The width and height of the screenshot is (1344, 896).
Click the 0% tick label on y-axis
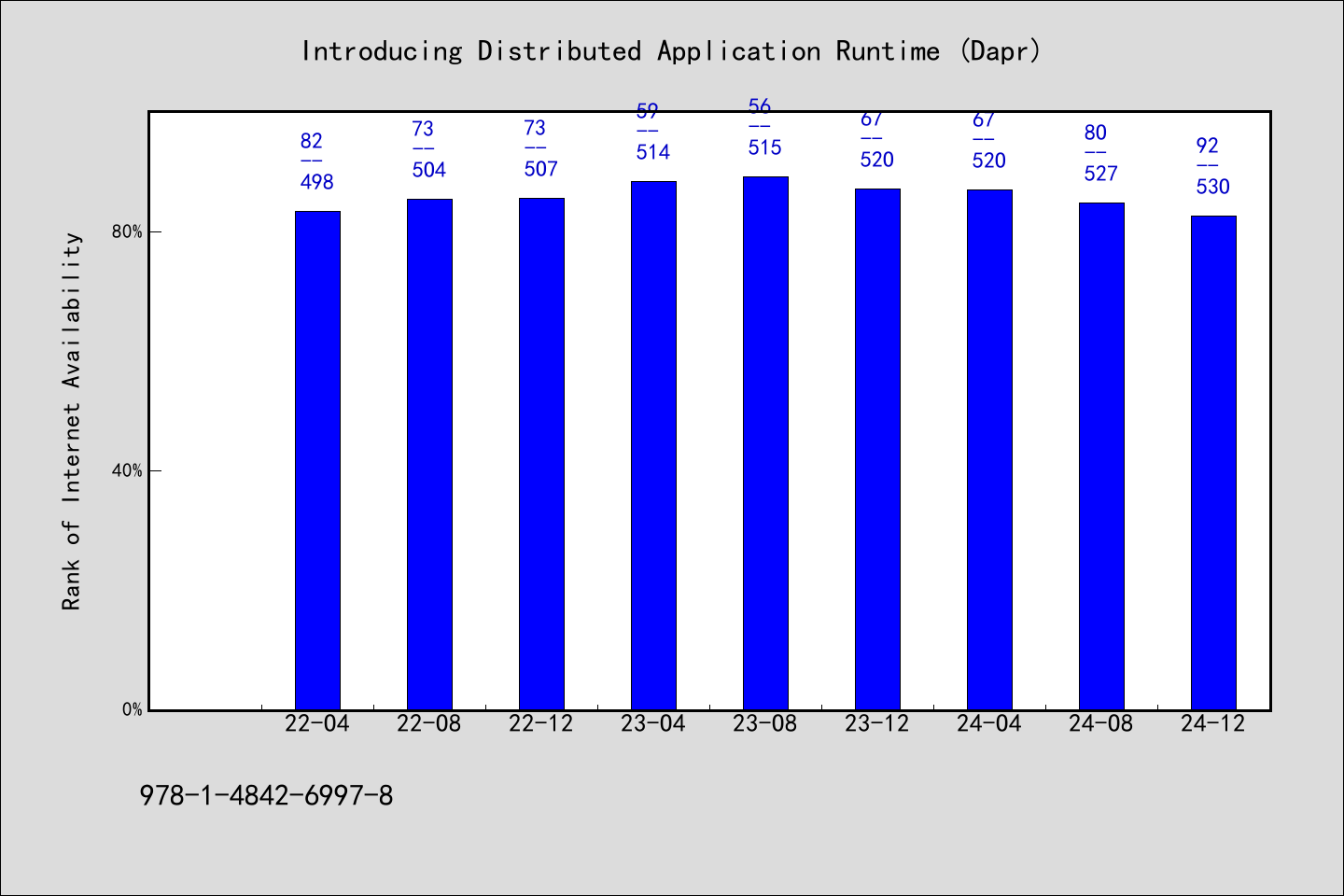pos(133,709)
